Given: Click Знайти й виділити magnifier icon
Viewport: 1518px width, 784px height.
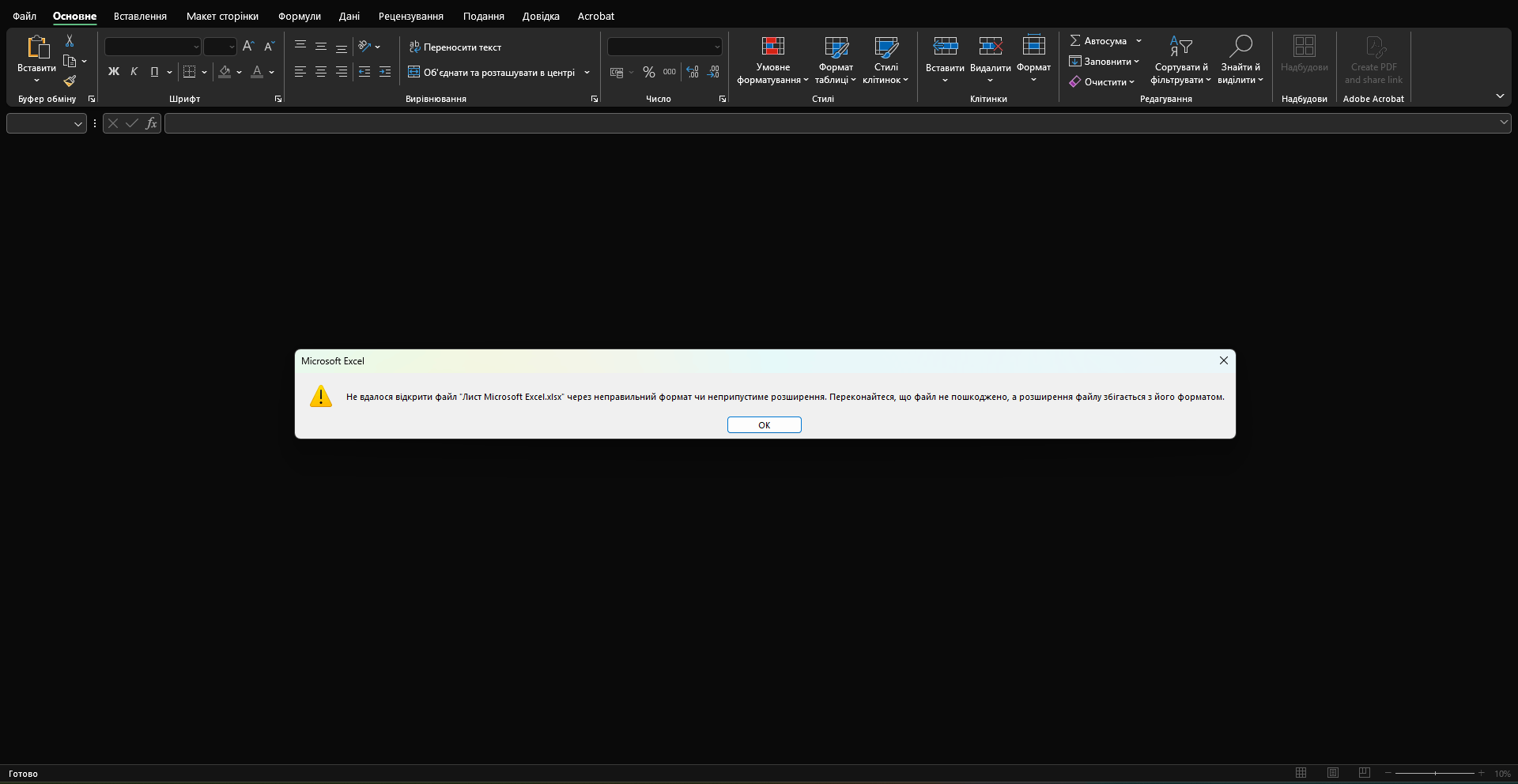Looking at the screenshot, I should coord(1240,46).
